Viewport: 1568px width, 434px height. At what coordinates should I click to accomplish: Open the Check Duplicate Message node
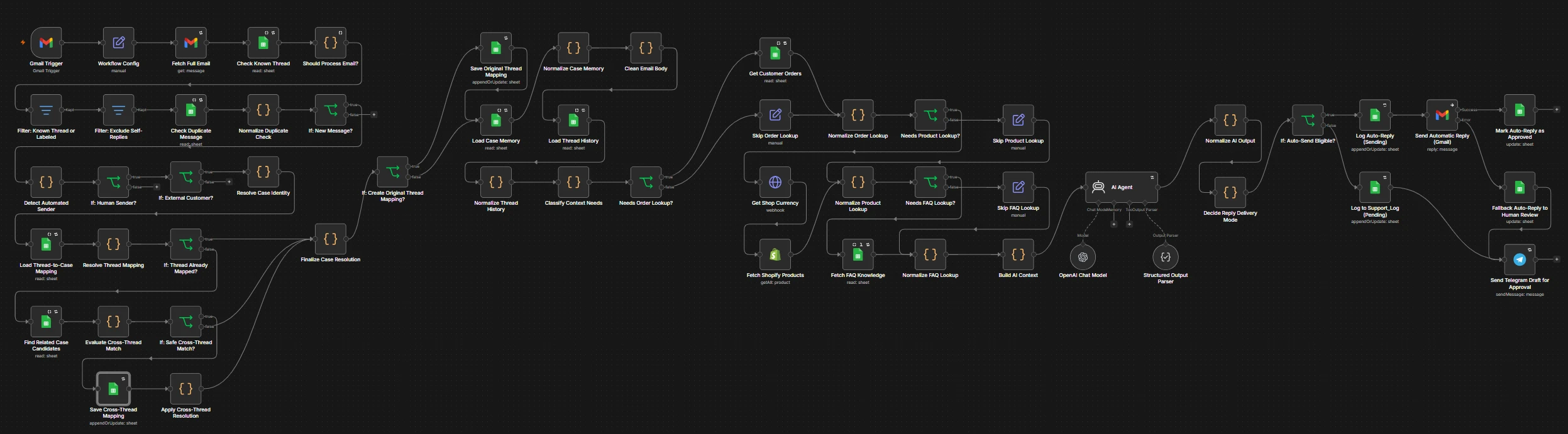pyautogui.click(x=190, y=110)
